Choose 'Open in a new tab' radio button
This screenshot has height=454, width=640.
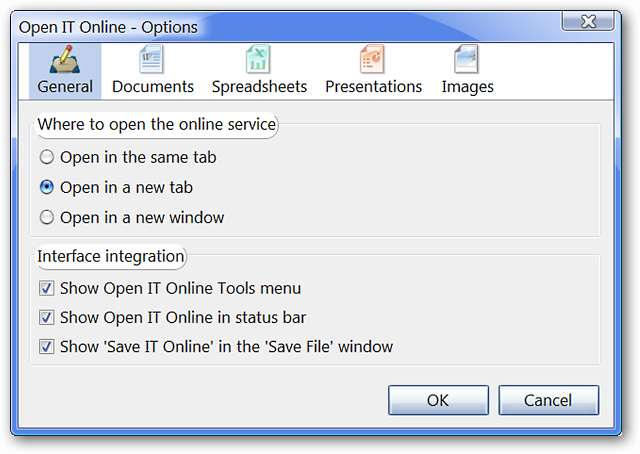[x=46, y=187]
